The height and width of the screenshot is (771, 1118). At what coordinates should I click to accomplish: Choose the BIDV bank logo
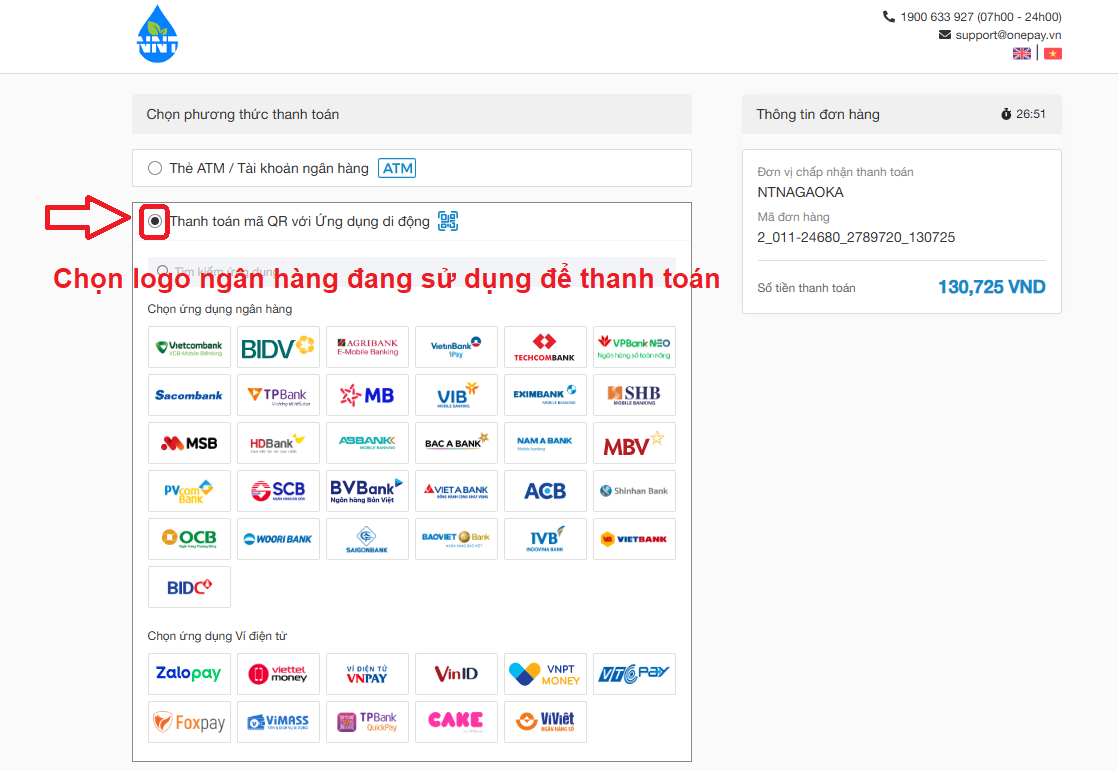(278, 347)
